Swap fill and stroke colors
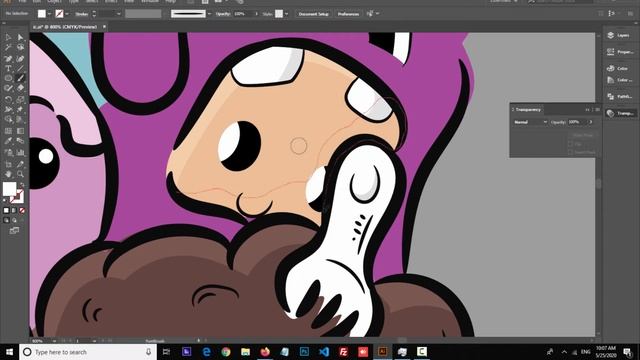The height and width of the screenshot is (360, 640). 22,185
